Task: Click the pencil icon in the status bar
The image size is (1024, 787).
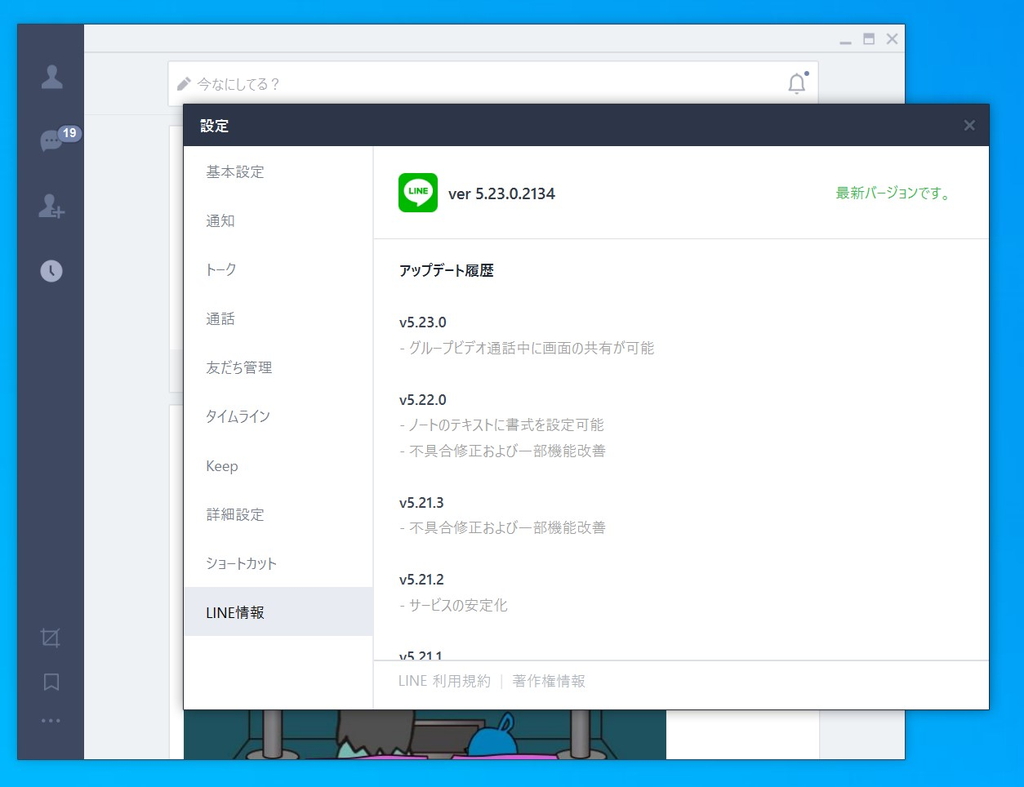Action: pyautogui.click(x=183, y=84)
